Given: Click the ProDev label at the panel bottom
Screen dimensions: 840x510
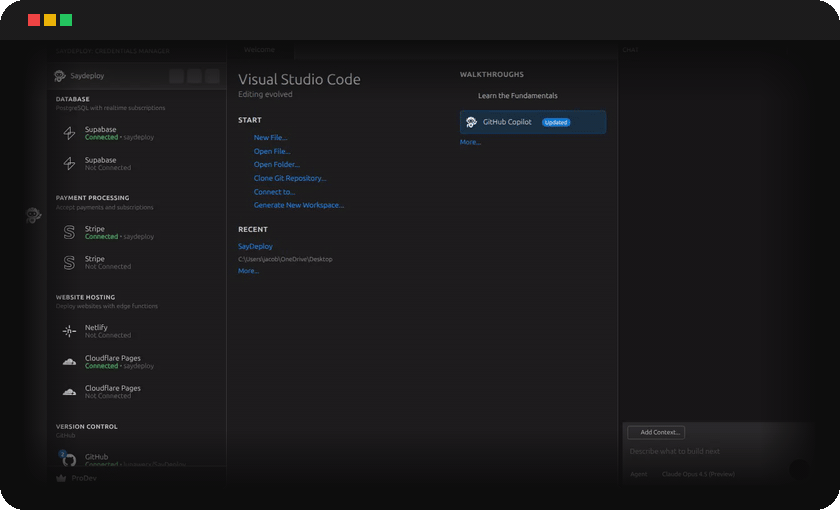Looking at the screenshot, I should click(x=84, y=478).
